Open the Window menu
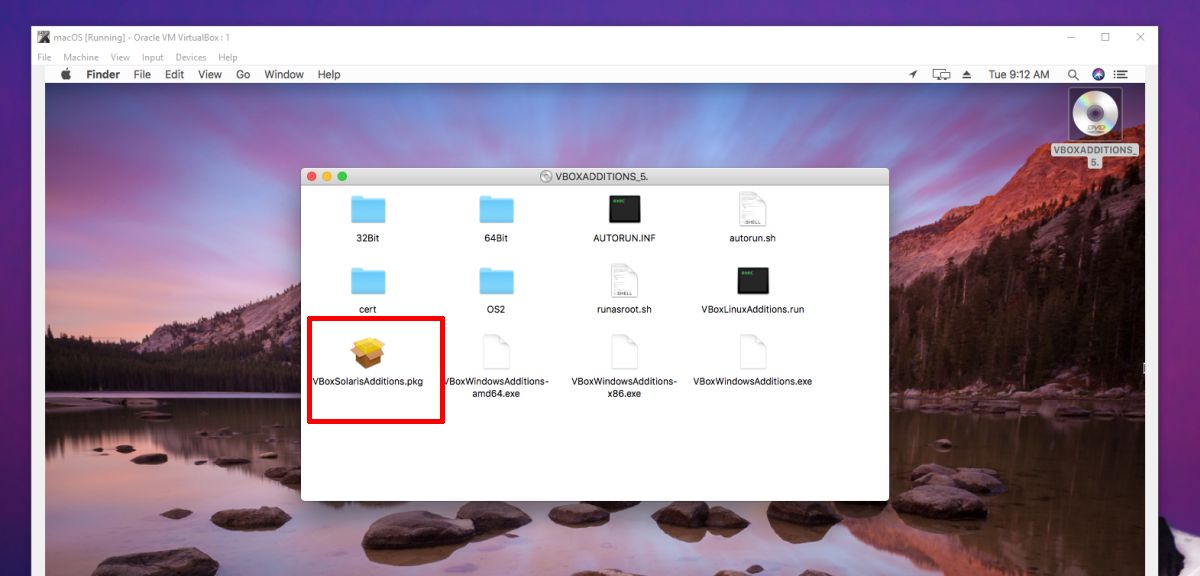This screenshot has width=1200, height=576. 284,74
